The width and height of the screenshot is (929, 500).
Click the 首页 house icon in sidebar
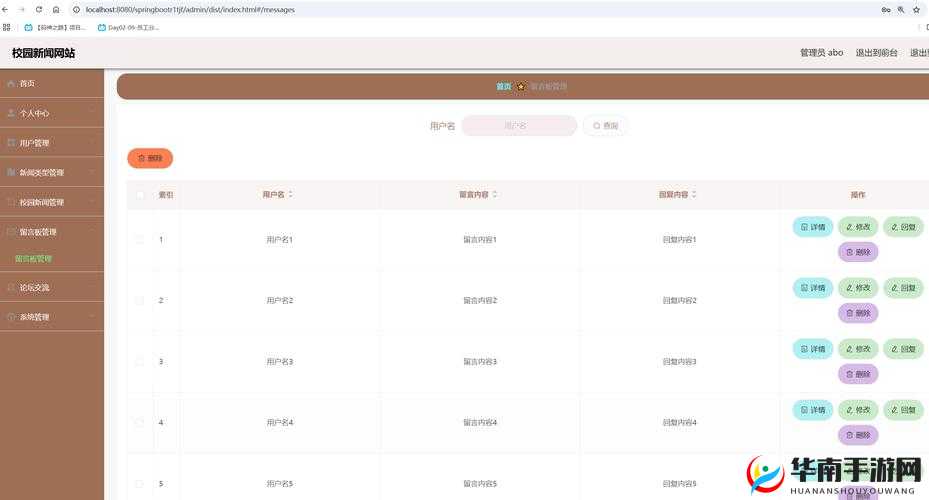[x=11, y=83]
